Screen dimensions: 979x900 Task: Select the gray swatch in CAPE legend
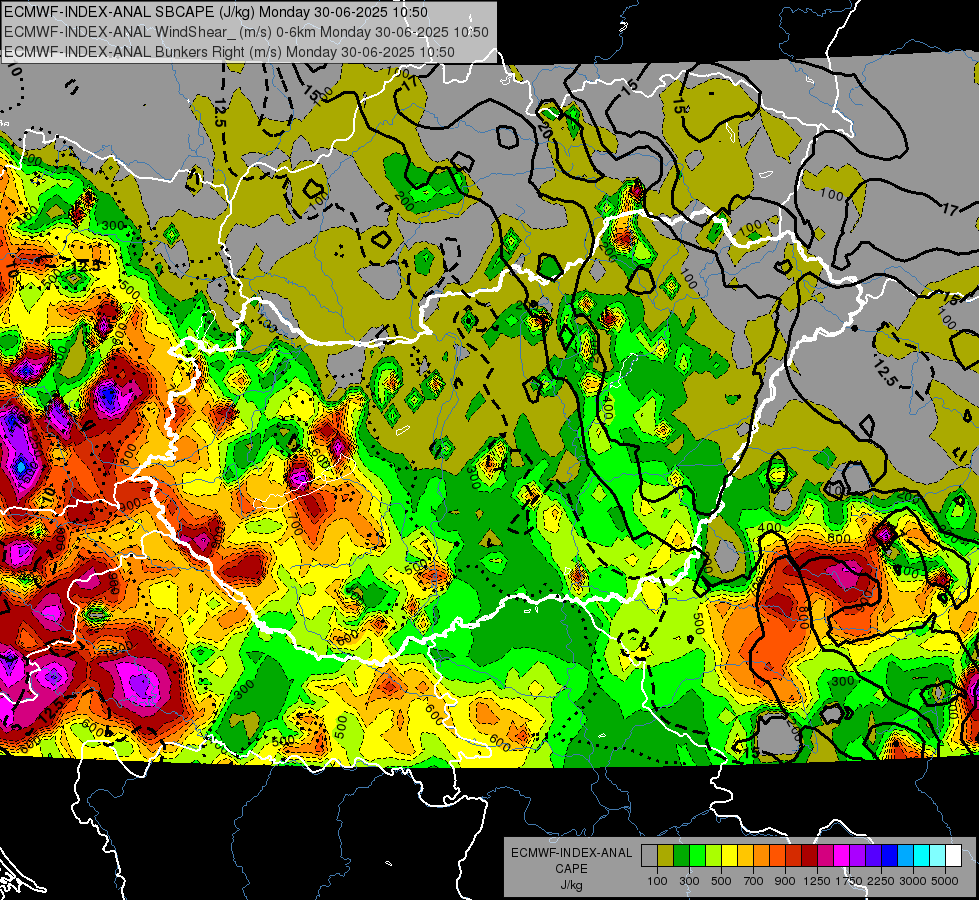click(x=649, y=856)
